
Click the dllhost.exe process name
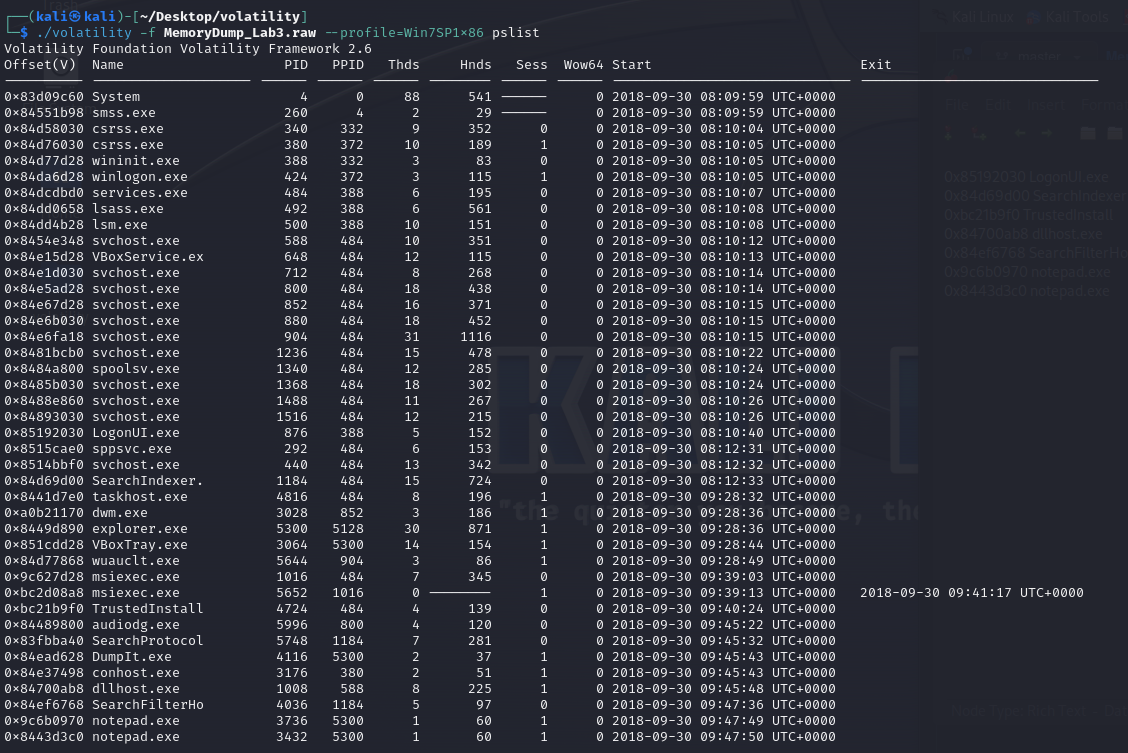pyautogui.click(x=136, y=688)
